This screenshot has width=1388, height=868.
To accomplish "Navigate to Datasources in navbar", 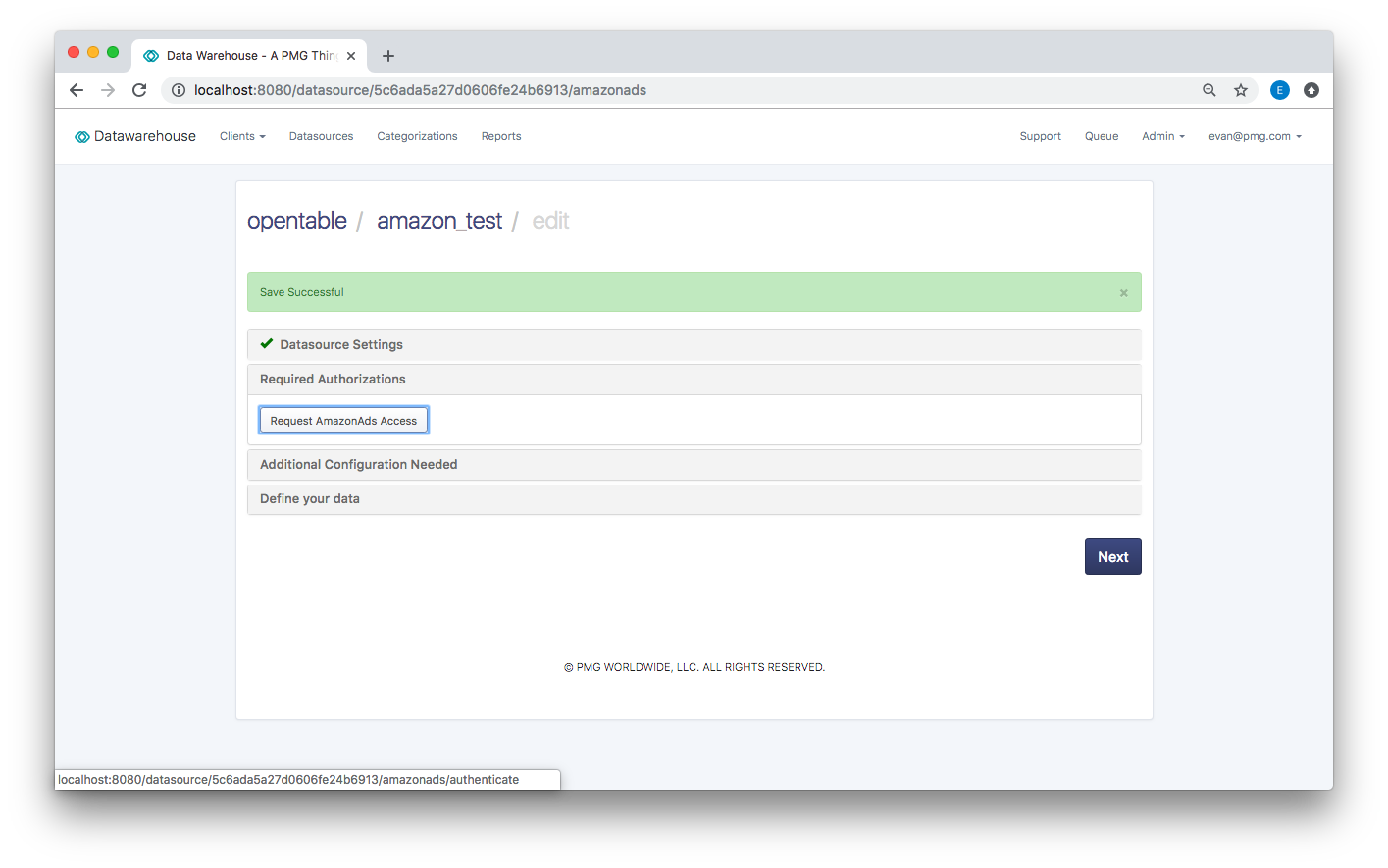I will click(x=321, y=136).
